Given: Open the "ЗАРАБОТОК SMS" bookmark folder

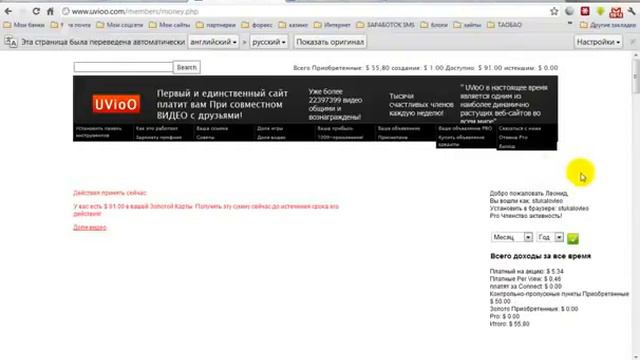Looking at the screenshot, I should pos(385,25).
